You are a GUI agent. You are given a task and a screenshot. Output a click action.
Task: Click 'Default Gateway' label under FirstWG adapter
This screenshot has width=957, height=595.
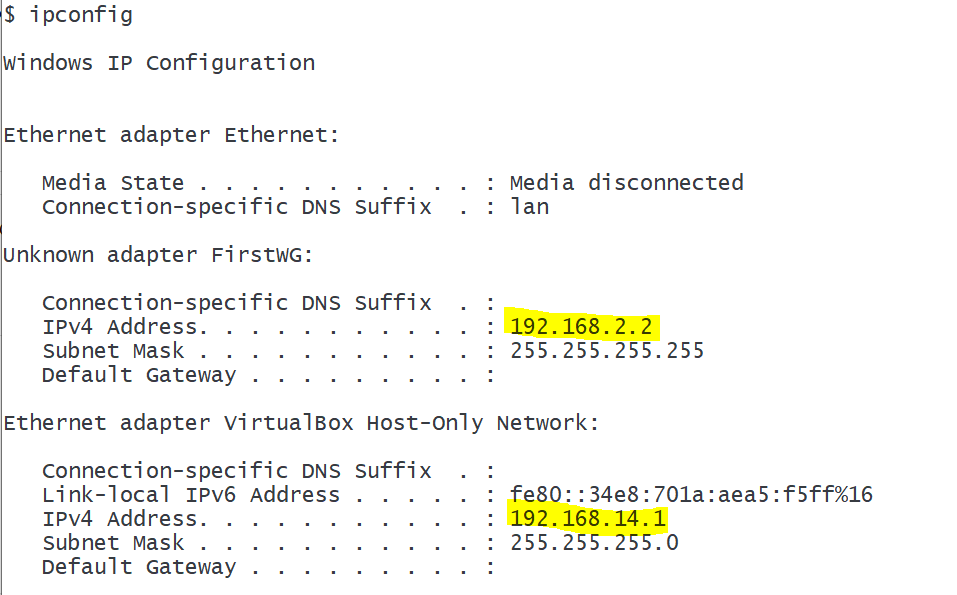[139, 375]
